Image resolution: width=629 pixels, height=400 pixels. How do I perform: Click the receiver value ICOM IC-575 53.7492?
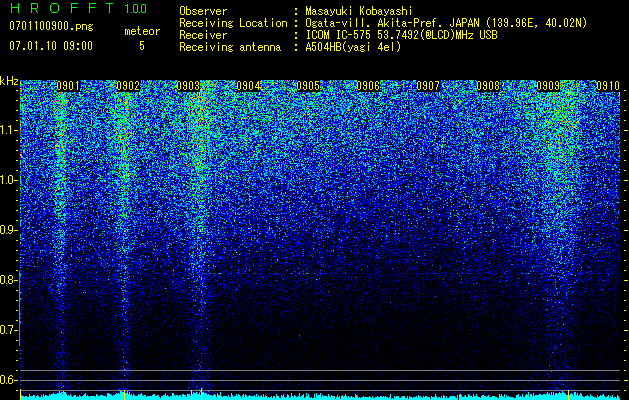pyautogui.click(x=377, y=35)
